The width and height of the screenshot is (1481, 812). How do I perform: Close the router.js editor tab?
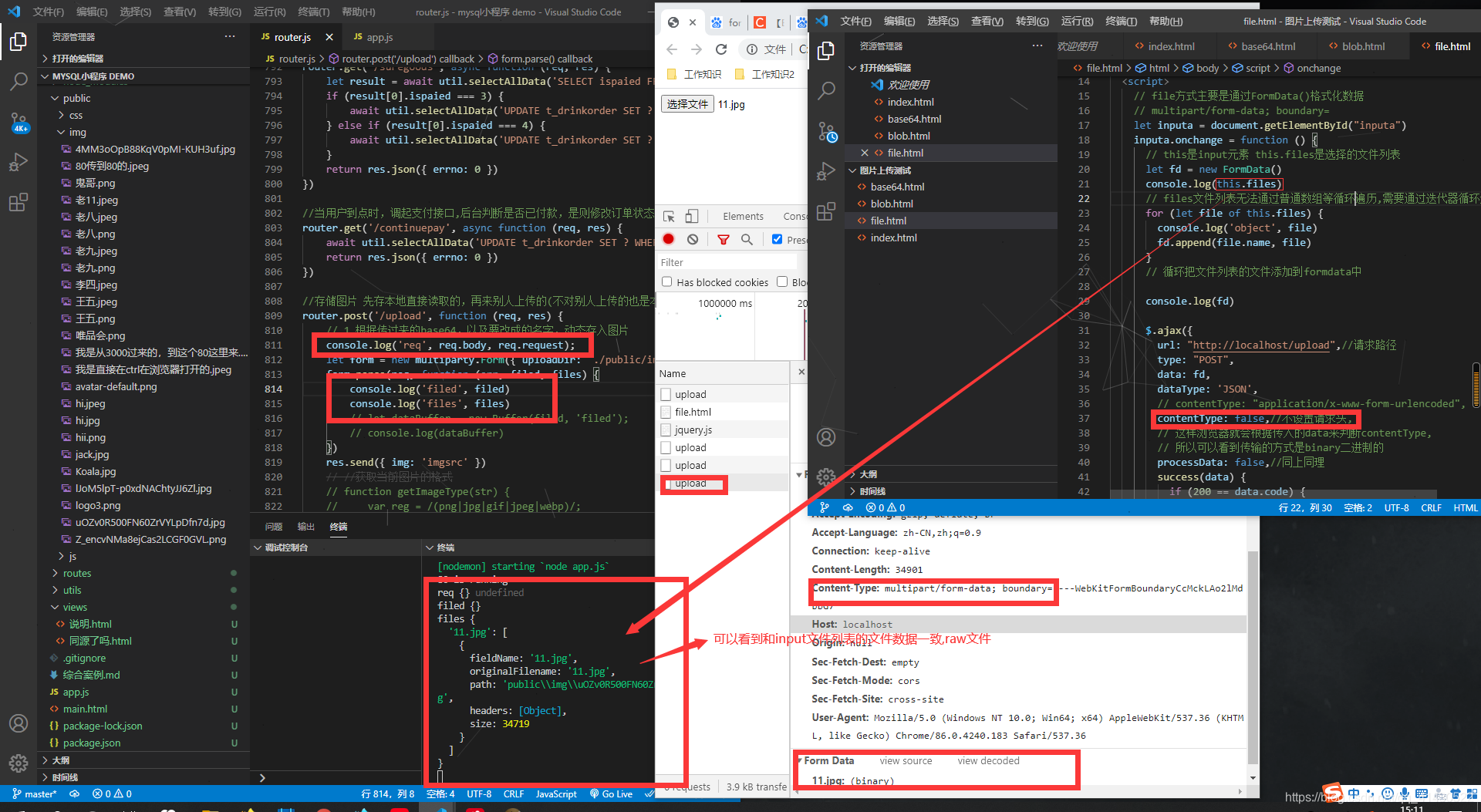point(329,37)
